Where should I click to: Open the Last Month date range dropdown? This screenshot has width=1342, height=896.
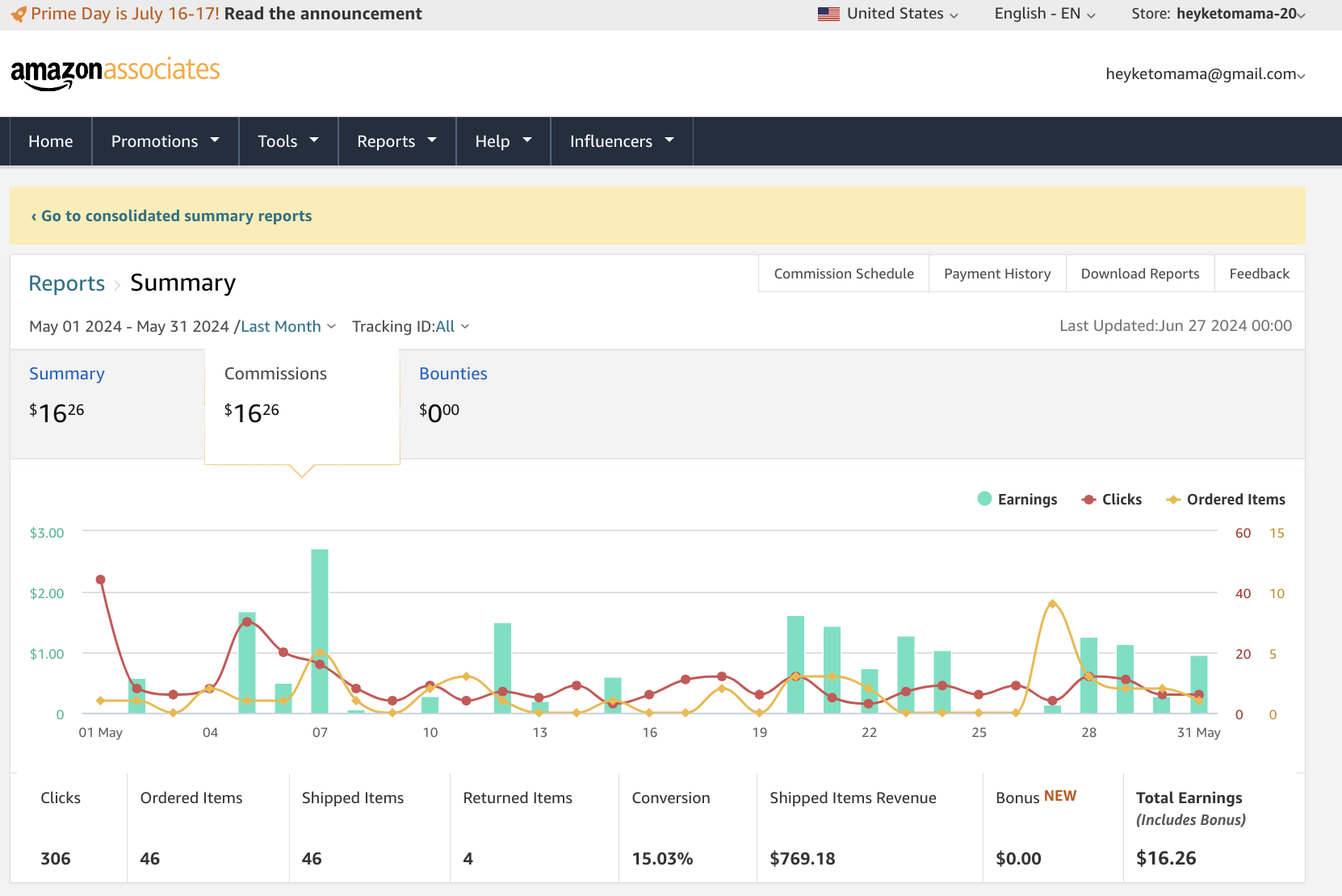click(288, 326)
